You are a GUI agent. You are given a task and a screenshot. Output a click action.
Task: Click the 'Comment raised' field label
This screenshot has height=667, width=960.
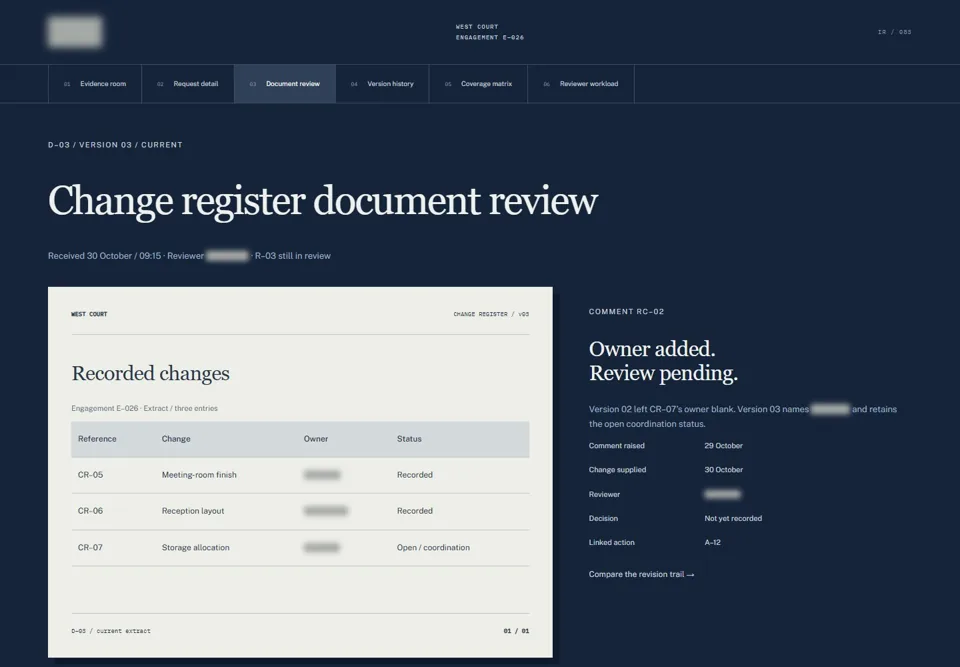pos(617,446)
